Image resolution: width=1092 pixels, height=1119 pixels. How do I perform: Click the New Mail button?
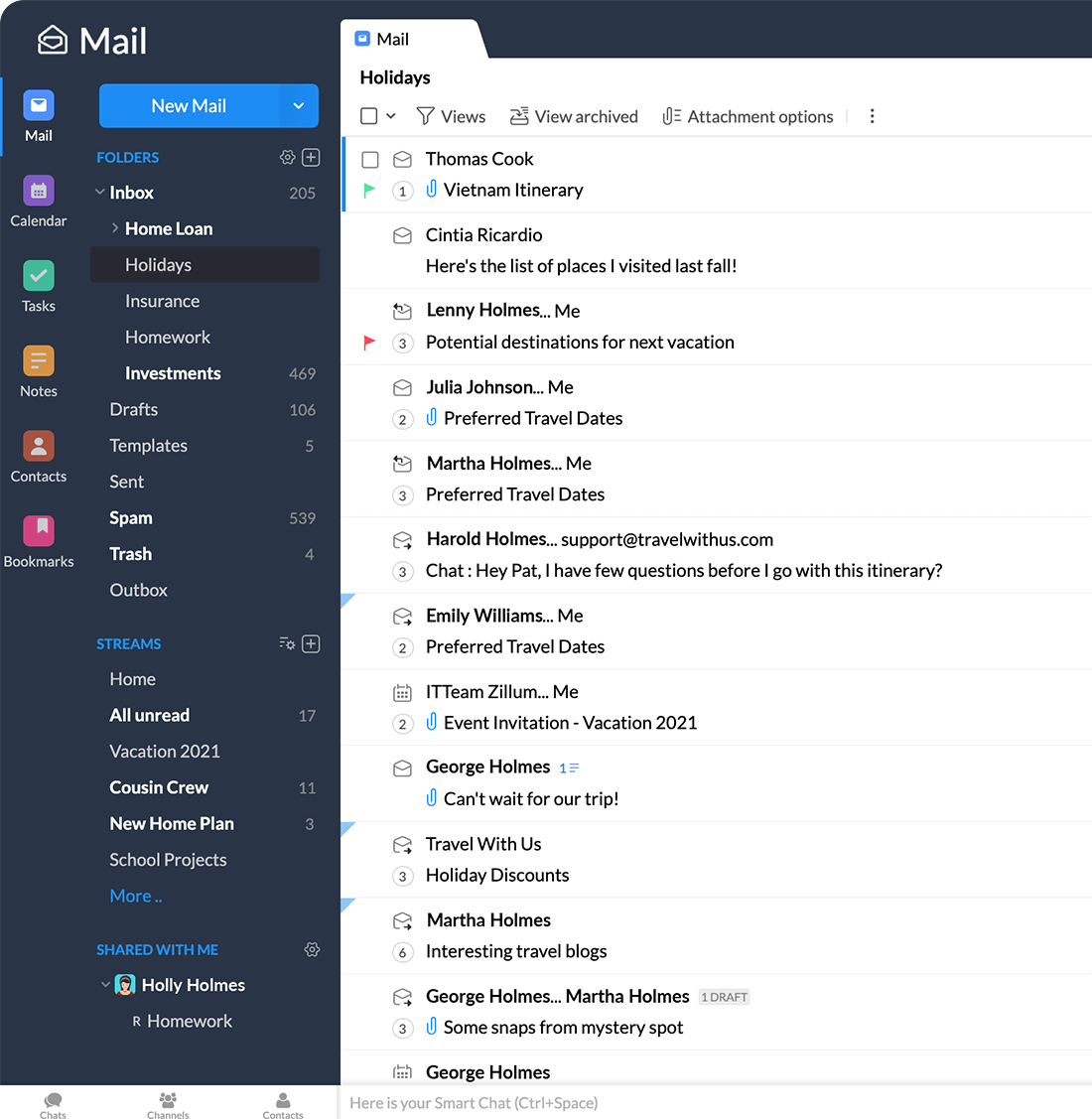point(189,105)
